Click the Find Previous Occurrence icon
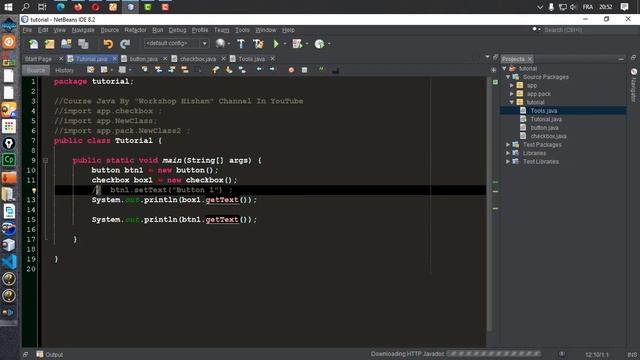This screenshot has width=640, height=360. click(158, 70)
